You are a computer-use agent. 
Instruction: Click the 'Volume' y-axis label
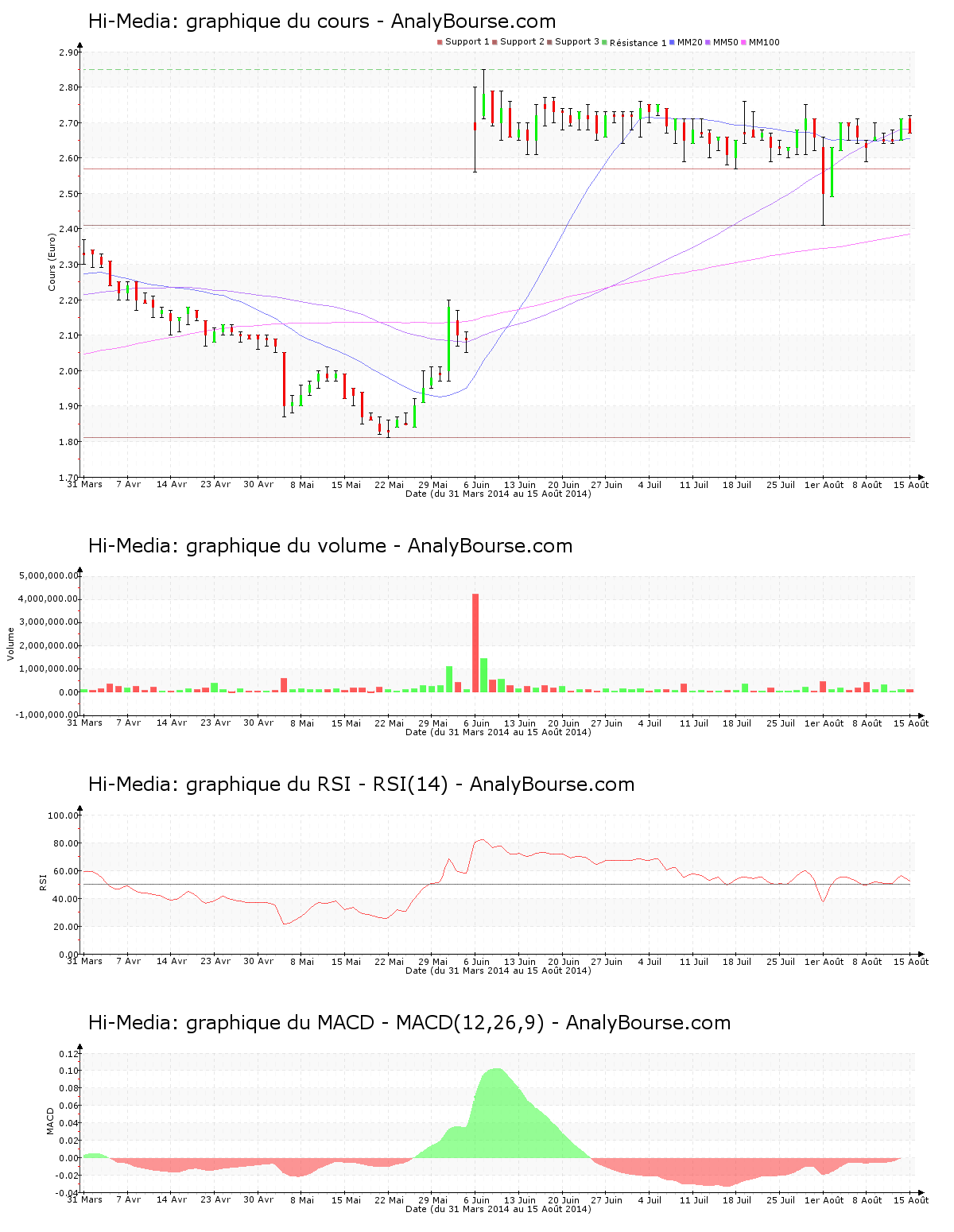pos(11,644)
